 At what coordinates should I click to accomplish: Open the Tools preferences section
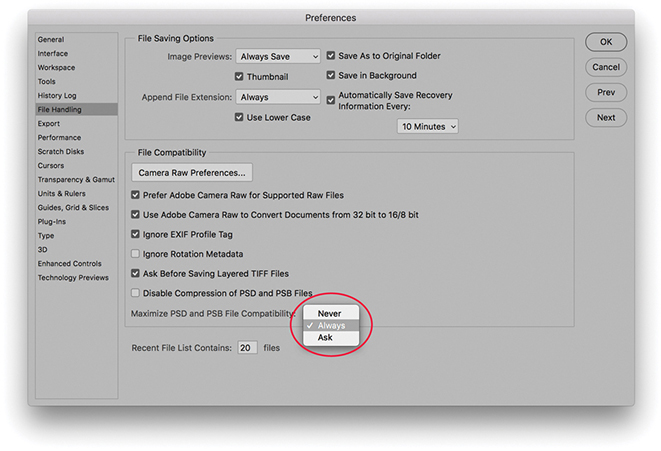coord(46,81)
